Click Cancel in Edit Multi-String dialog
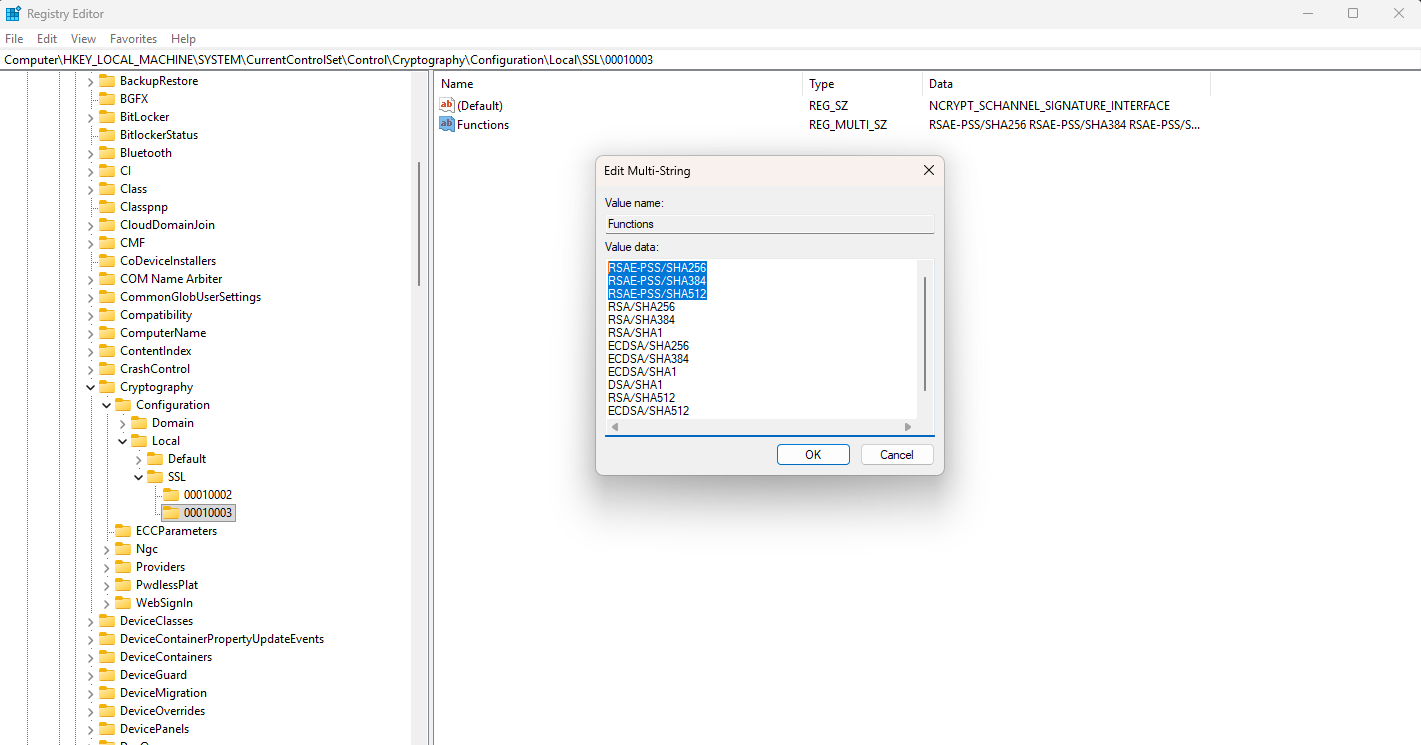The height and width of the screenshot is (745, 1421). [897, 454]
